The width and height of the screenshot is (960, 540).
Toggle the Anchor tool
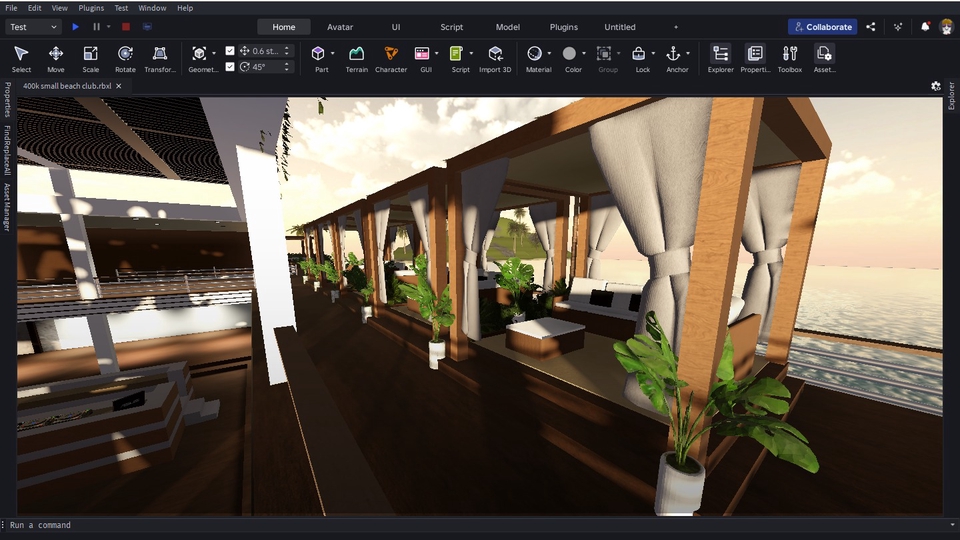click(x=673, y=54)
